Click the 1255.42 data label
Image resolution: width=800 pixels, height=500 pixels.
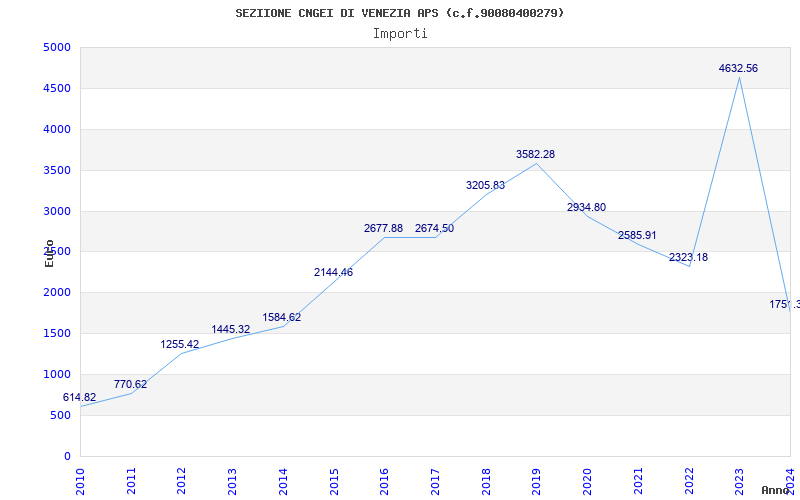pos(180,344)
